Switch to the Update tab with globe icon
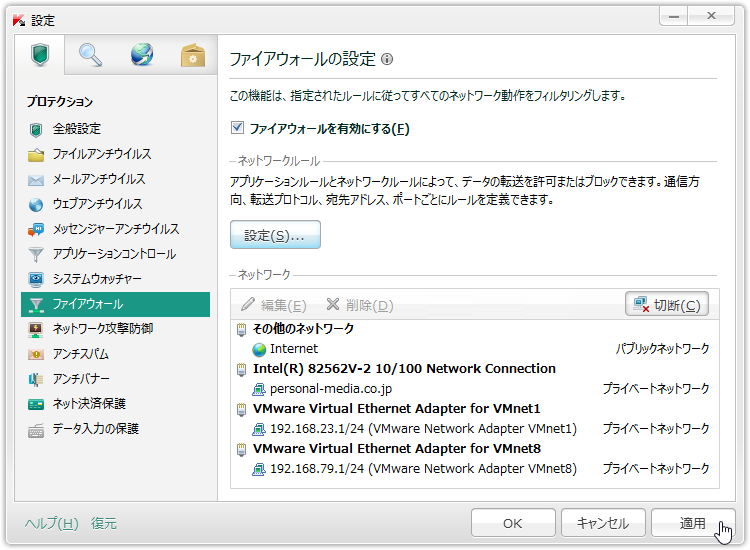The height and width of the screenshot is (550, 750). click(x=142, y=56)
